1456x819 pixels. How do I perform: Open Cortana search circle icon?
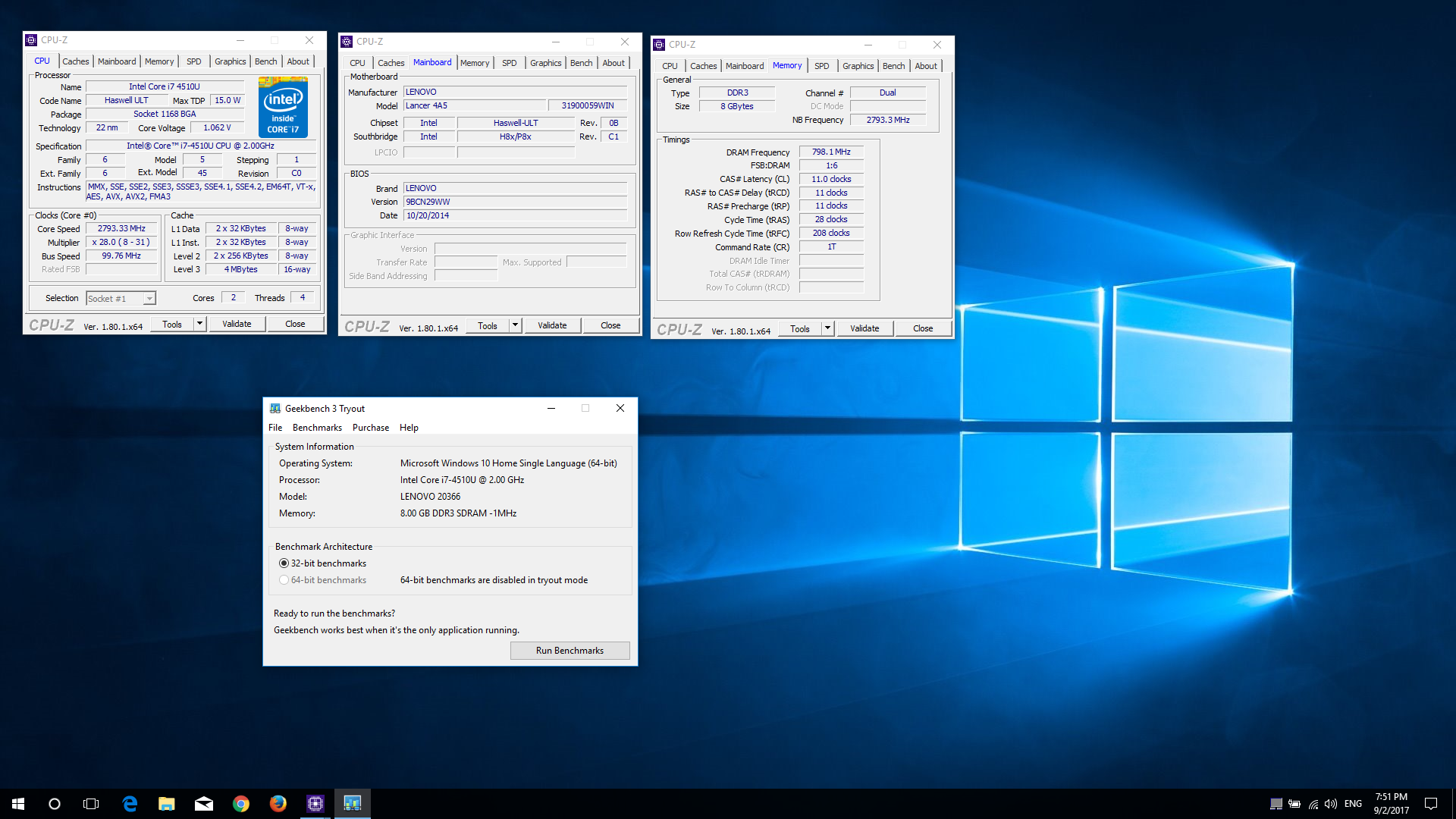point(55,804)
